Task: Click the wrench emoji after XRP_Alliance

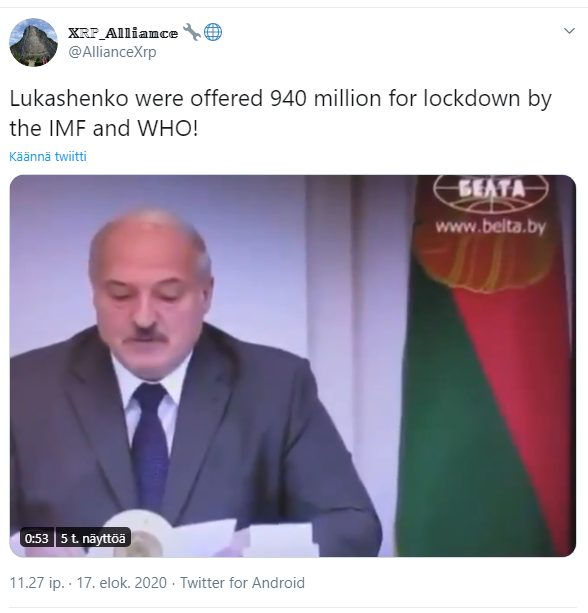Action: tap(192, 32)
